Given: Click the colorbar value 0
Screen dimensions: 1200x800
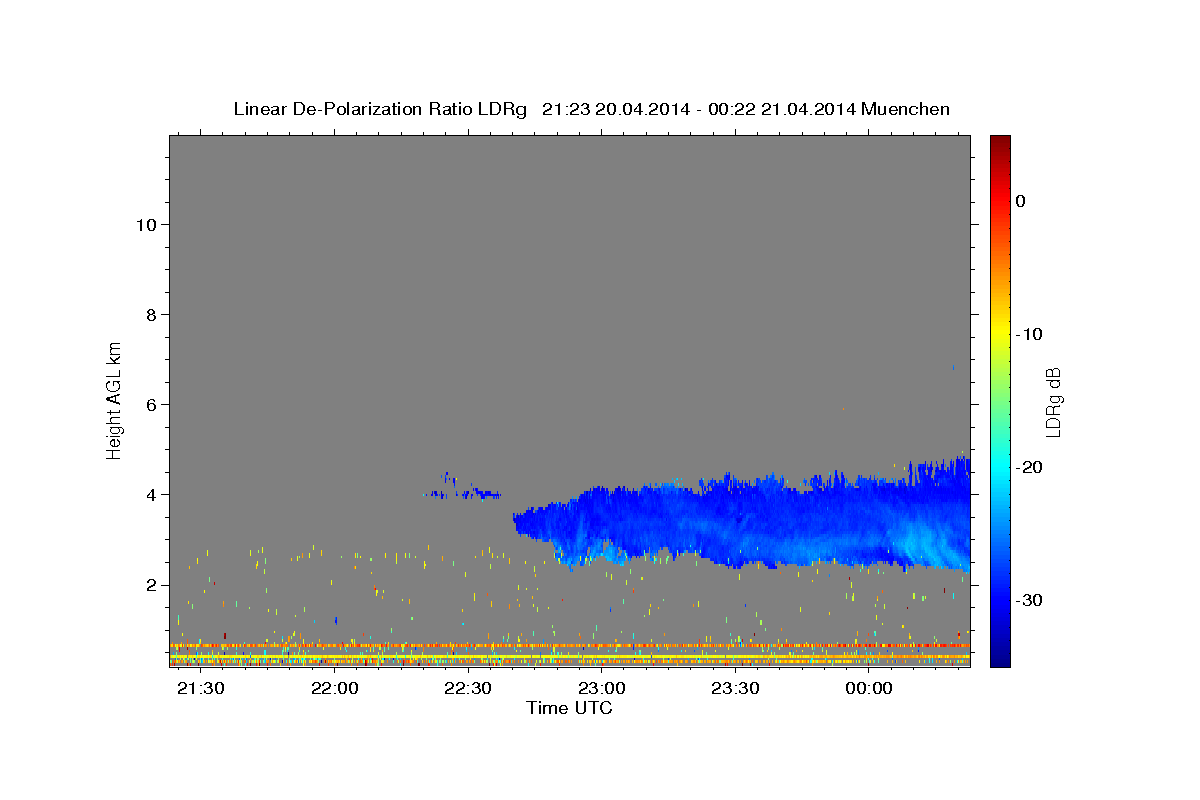Looking at the screenshot, I should click(1021, 201).
